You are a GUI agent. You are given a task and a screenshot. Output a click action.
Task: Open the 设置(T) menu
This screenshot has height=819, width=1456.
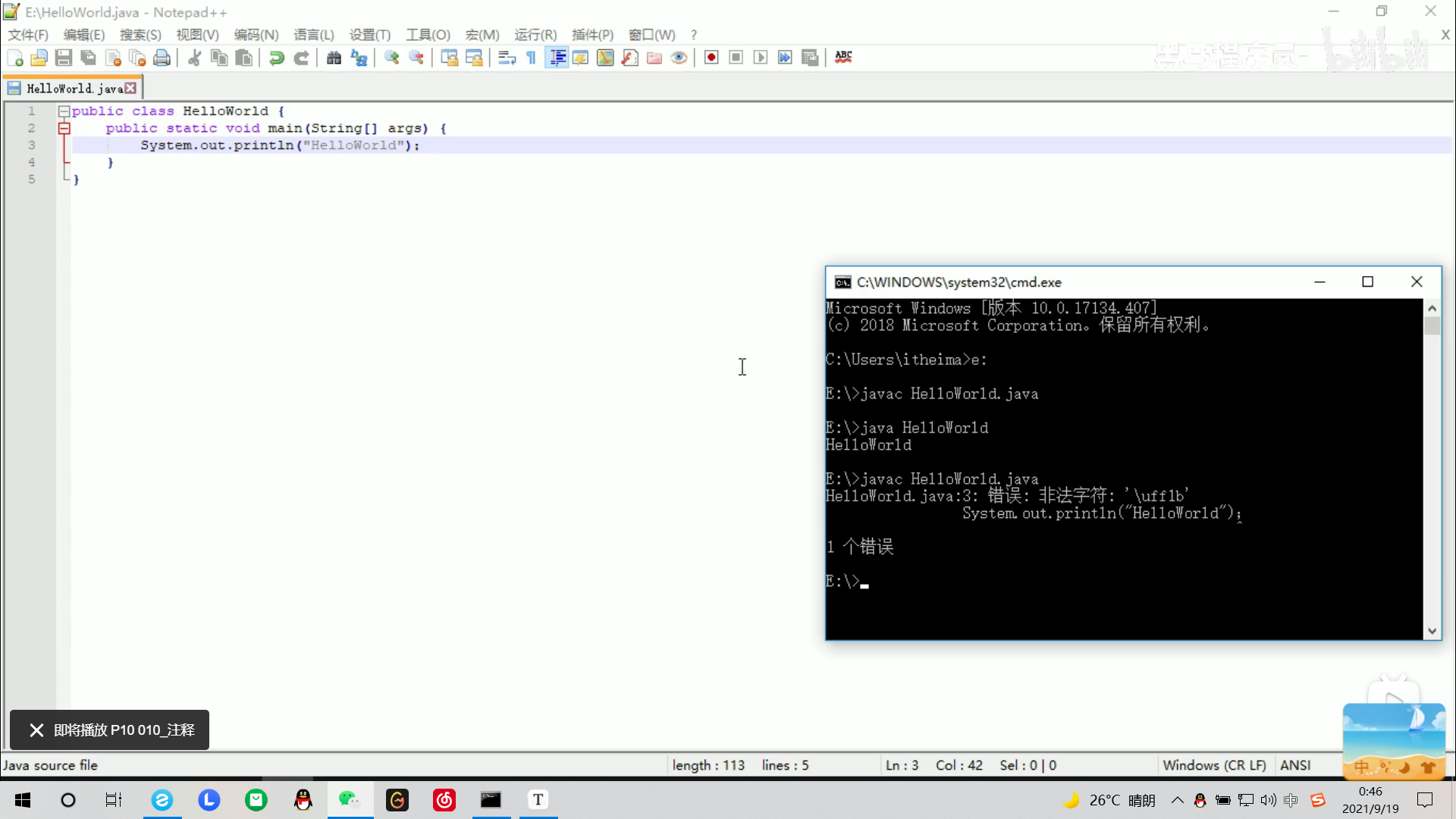point(370,35)
